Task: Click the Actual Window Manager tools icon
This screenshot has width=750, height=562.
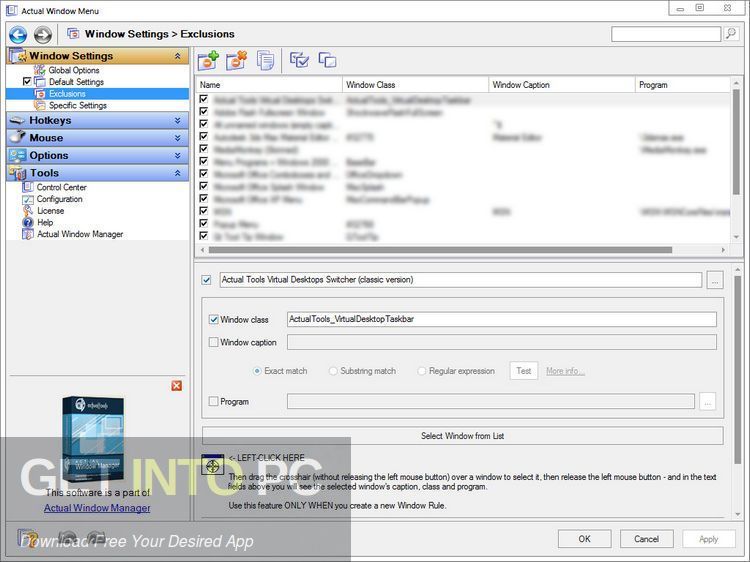Action: [x=28, y=234]
